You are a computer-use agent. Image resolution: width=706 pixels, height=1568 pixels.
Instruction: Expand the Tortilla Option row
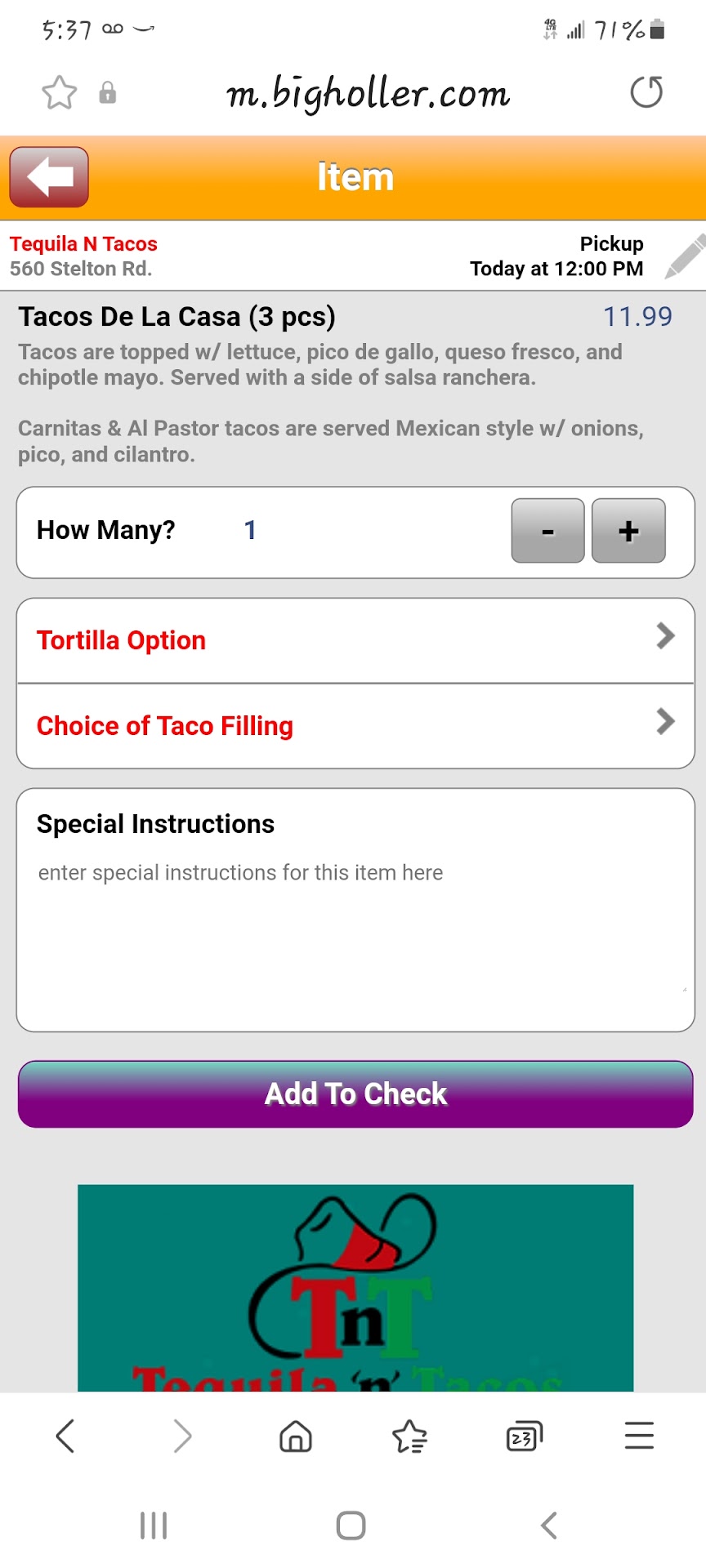(355, 640)
